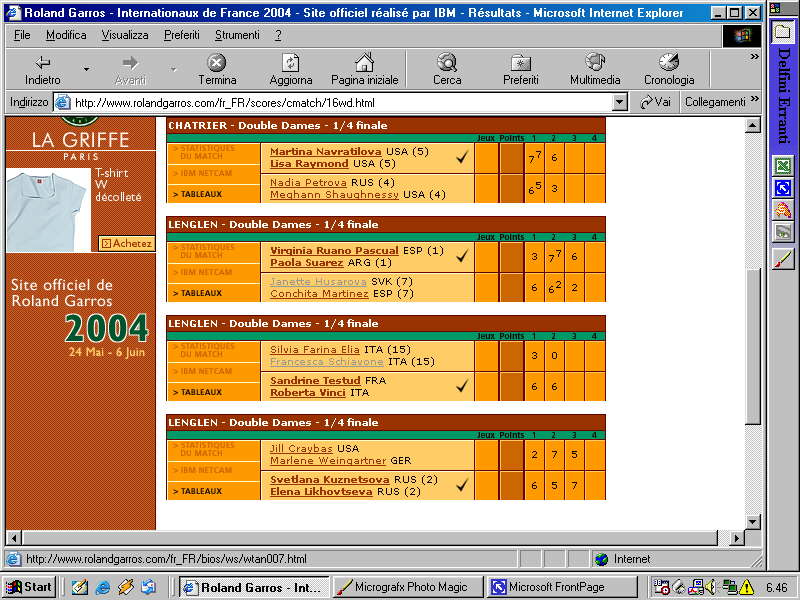Click the Aggiorna refresh button

[291, 69]
